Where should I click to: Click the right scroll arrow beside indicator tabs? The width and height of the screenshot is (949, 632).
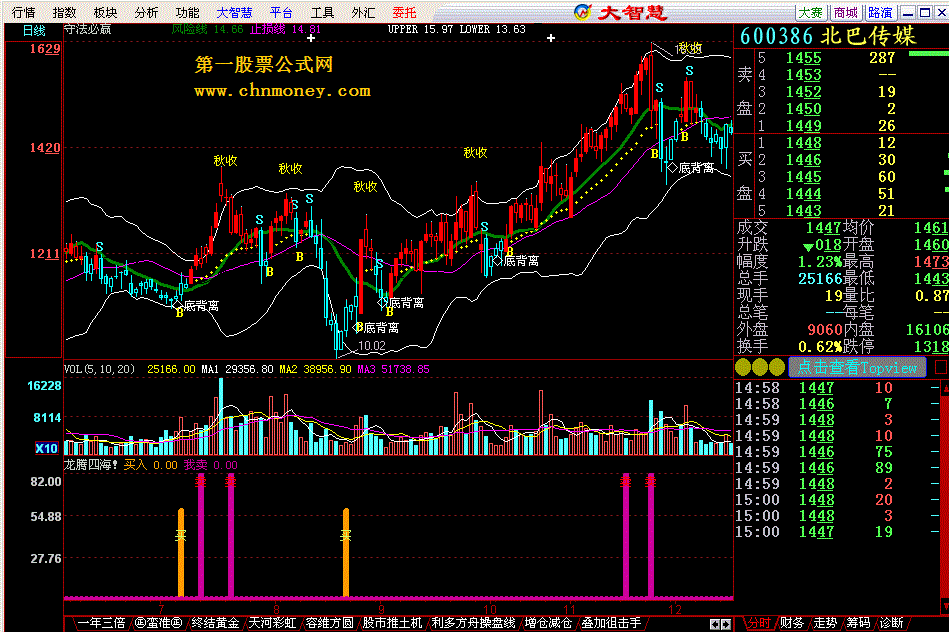tap(726, 624)
